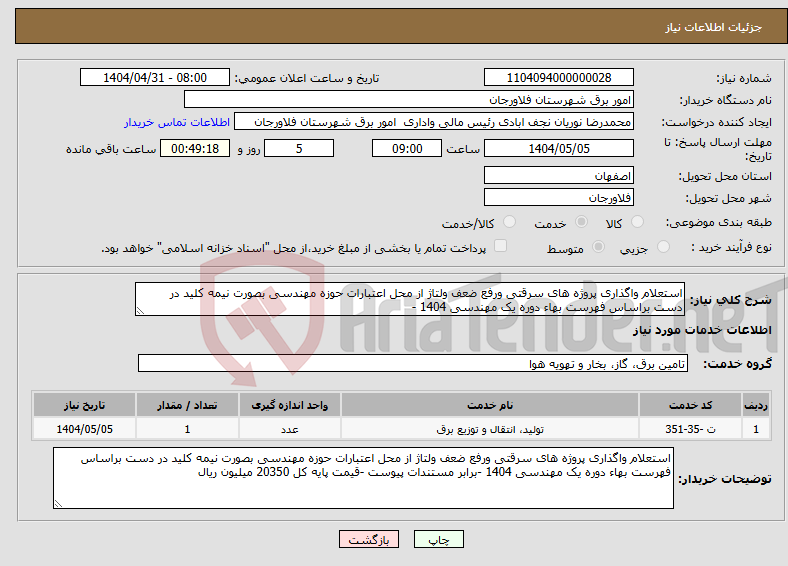Screen dimensions: 788x566
Task: Click the remaining time field 00:49:18
Action: (195, 149)
